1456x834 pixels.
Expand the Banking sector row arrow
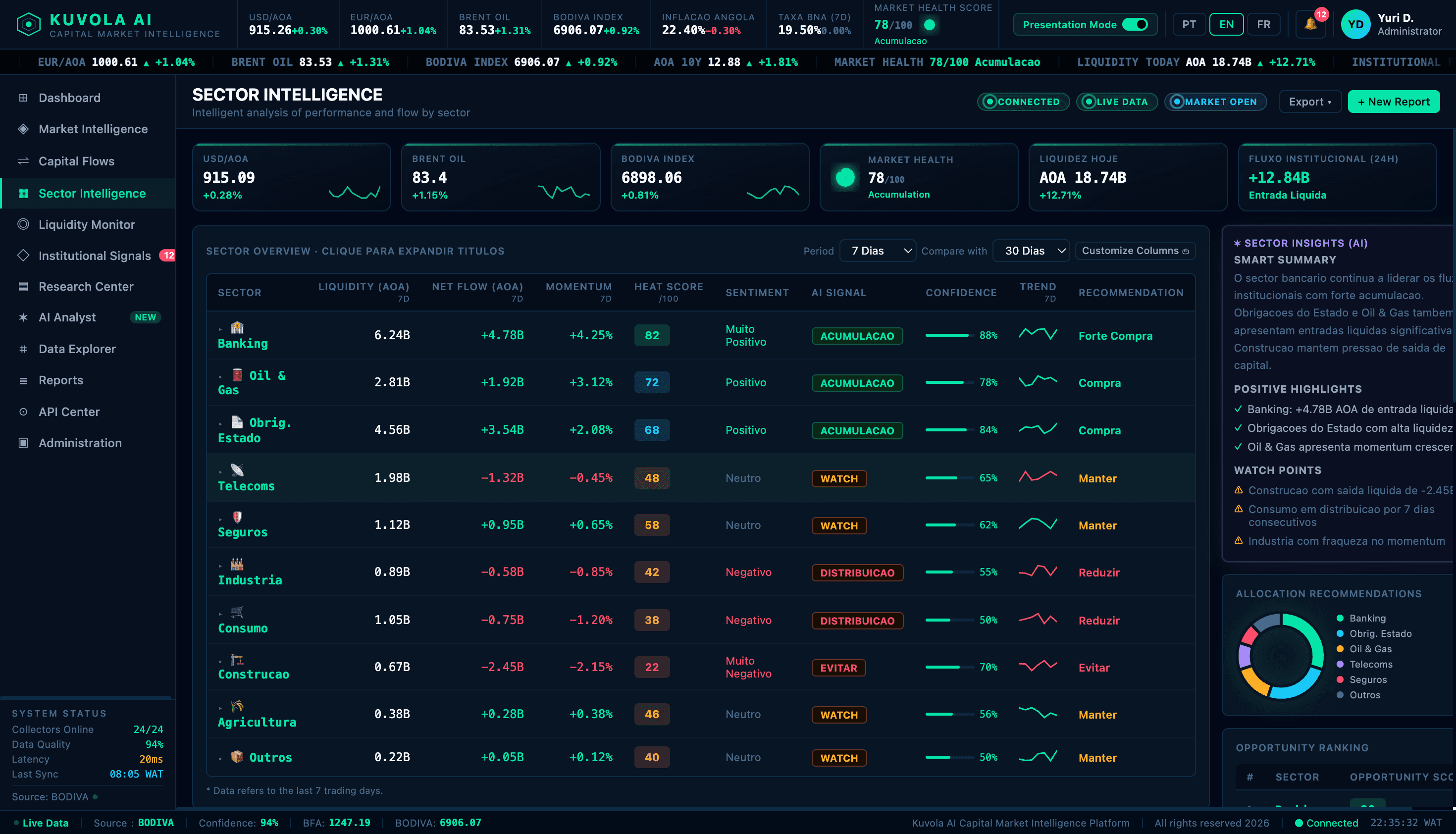pos(220,329)
